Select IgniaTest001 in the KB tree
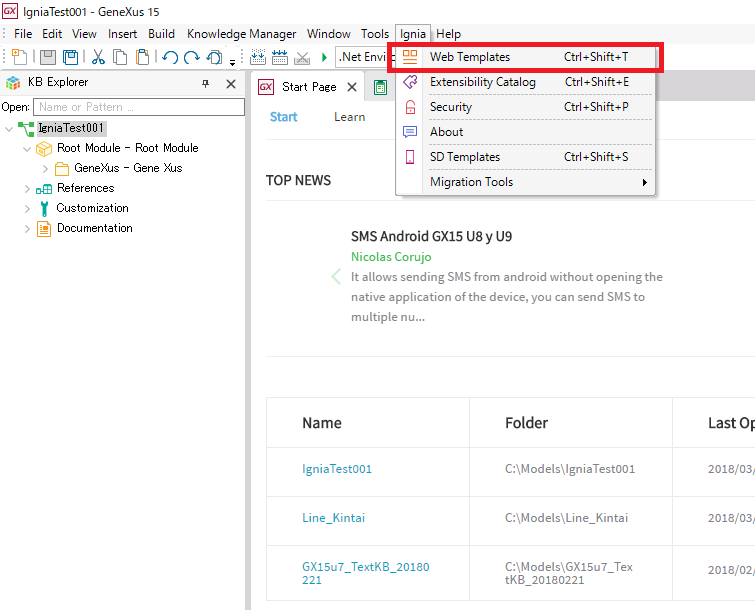This screenshot has width=755, height=610. [x=71, y=128]
